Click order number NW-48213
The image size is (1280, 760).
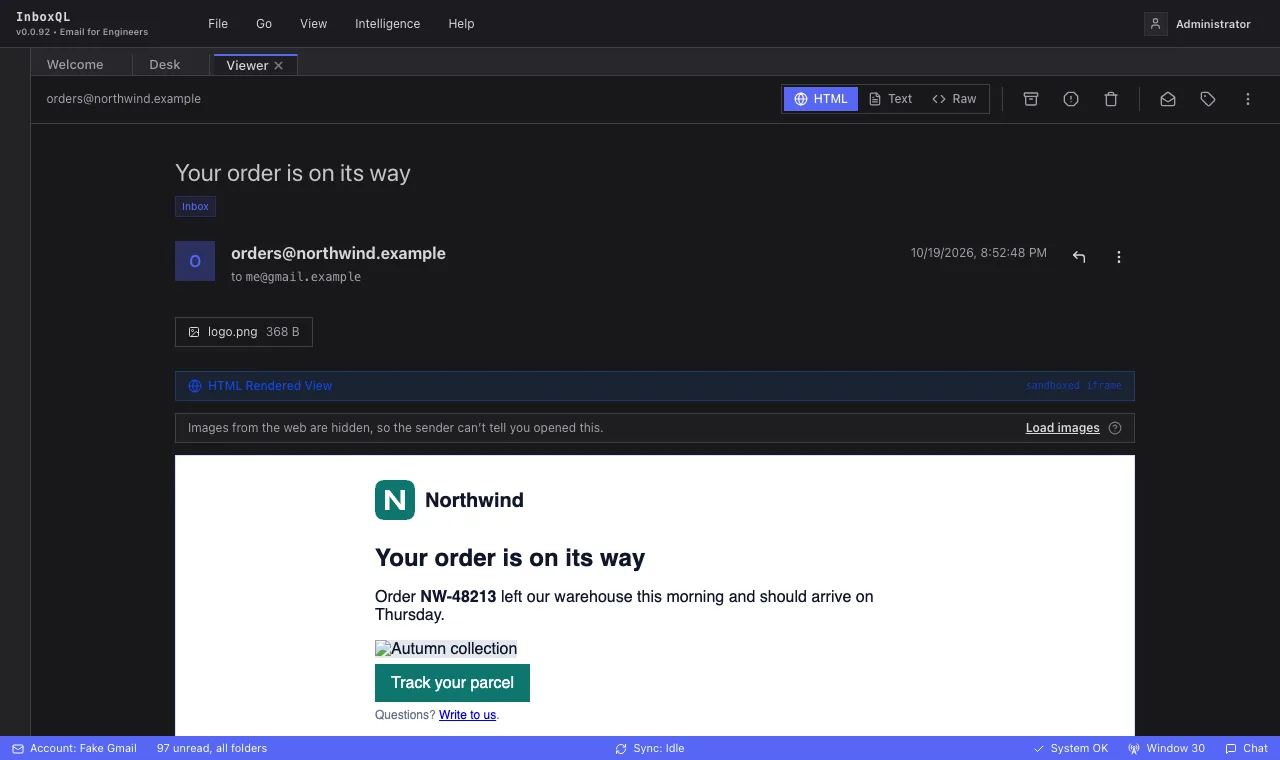point(458,597)
